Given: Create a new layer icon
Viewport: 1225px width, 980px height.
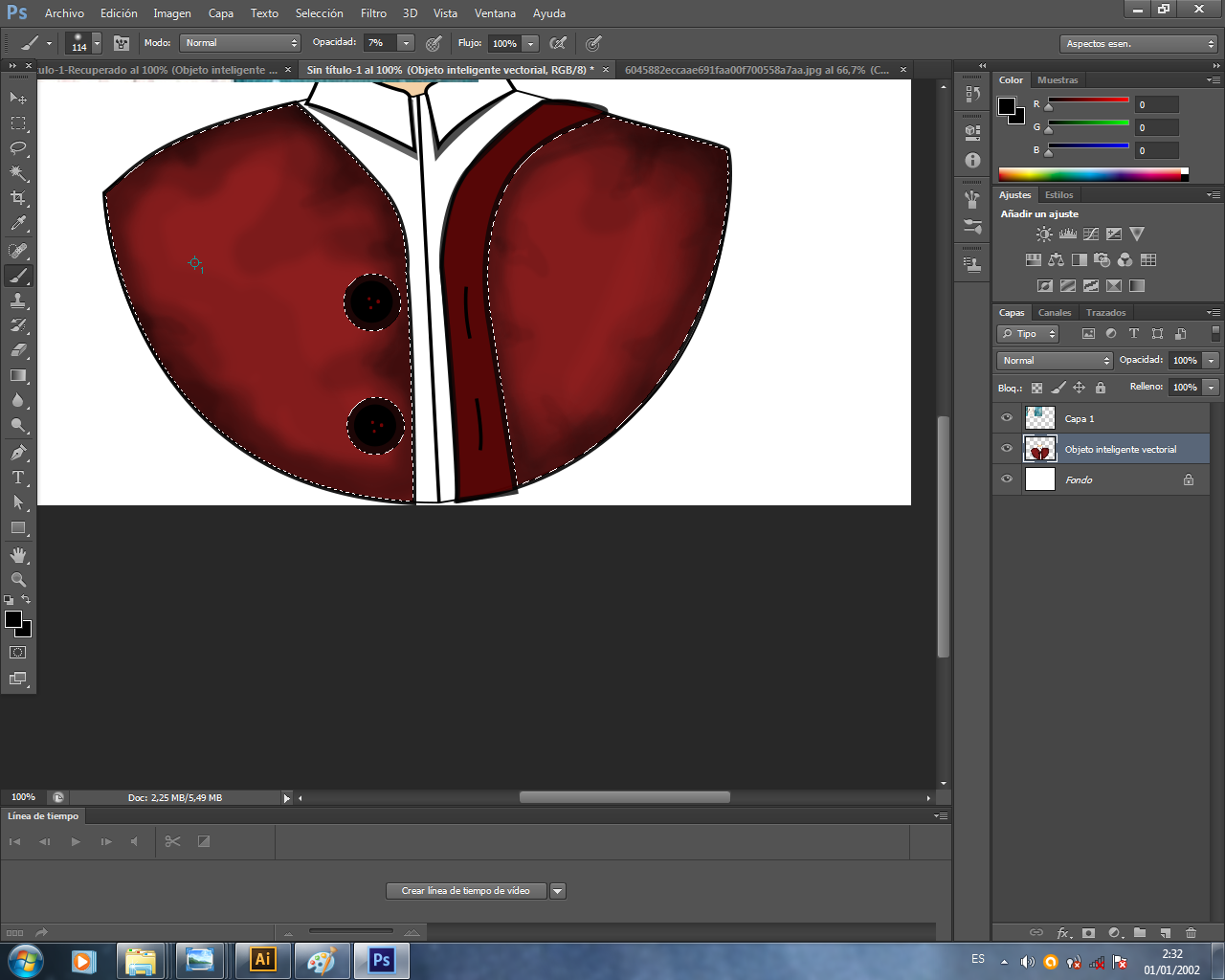Looking at the screenshot, I should 1166,932.
